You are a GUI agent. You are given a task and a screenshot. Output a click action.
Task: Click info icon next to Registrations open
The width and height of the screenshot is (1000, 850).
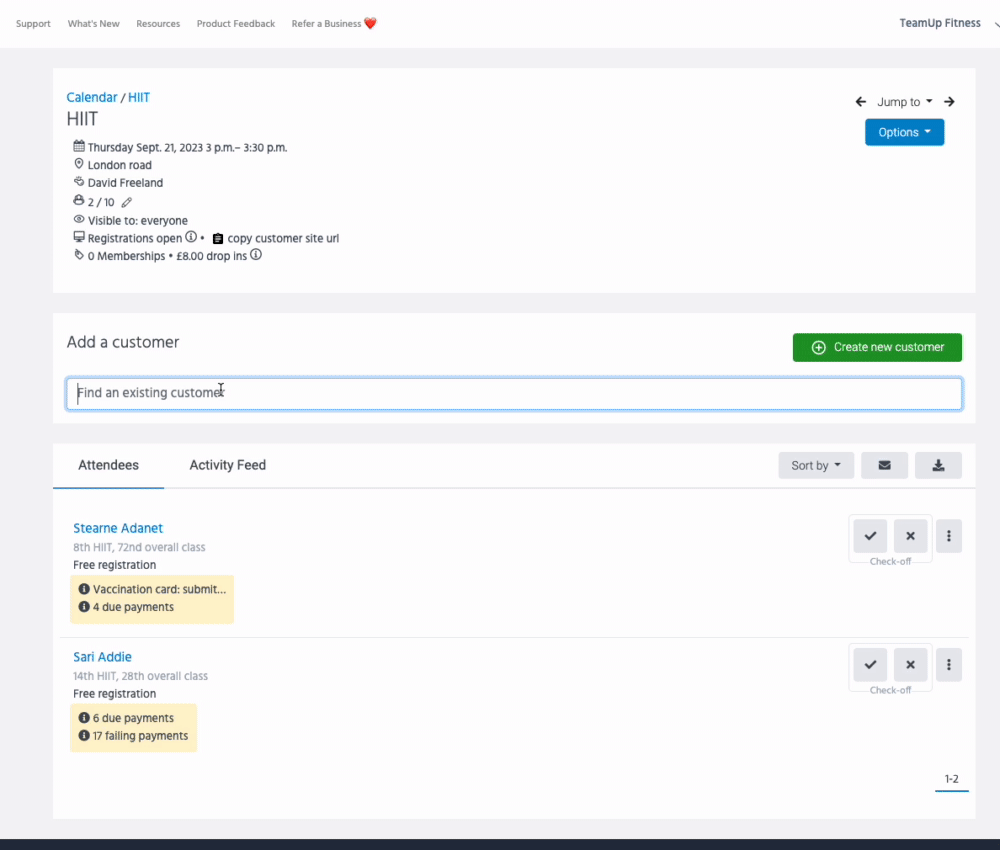[x=191, y=238]
